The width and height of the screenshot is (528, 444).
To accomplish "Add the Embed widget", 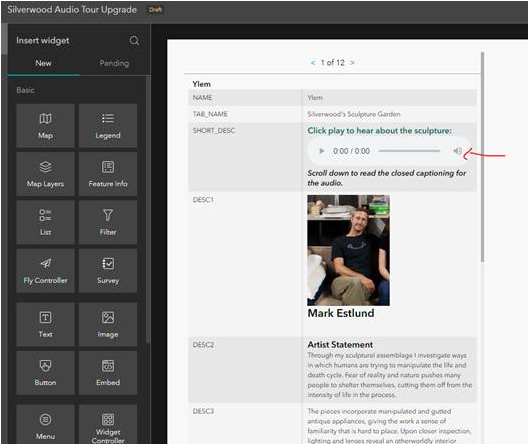I will tap(108, 373).
